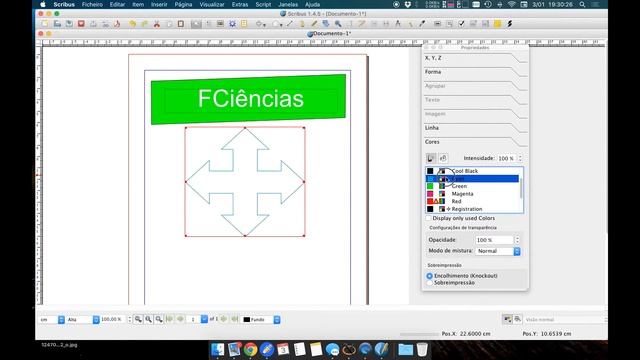Image resolution: width=640 pixels, height=360 pixels.
Task: Expand the Forma properties section
Action: coord(475,72)
